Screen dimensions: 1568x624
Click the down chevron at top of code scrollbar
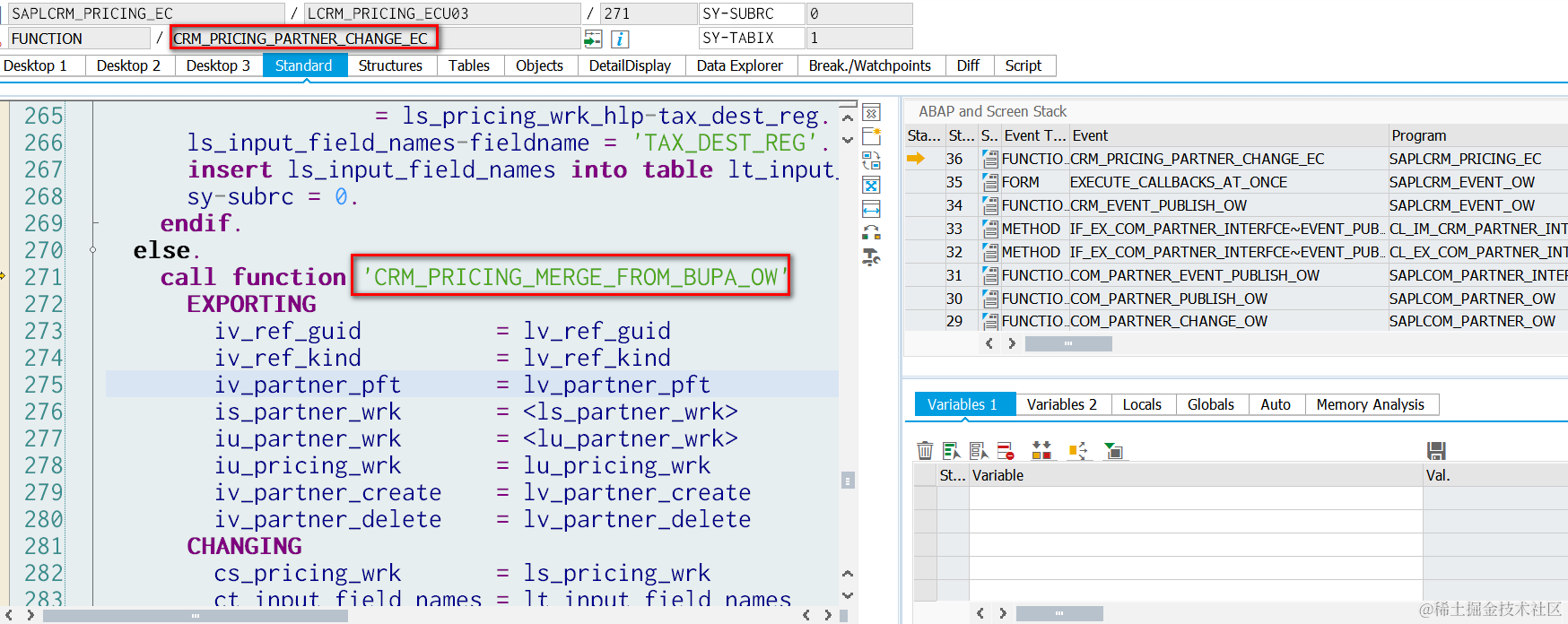tap(848, 141)
